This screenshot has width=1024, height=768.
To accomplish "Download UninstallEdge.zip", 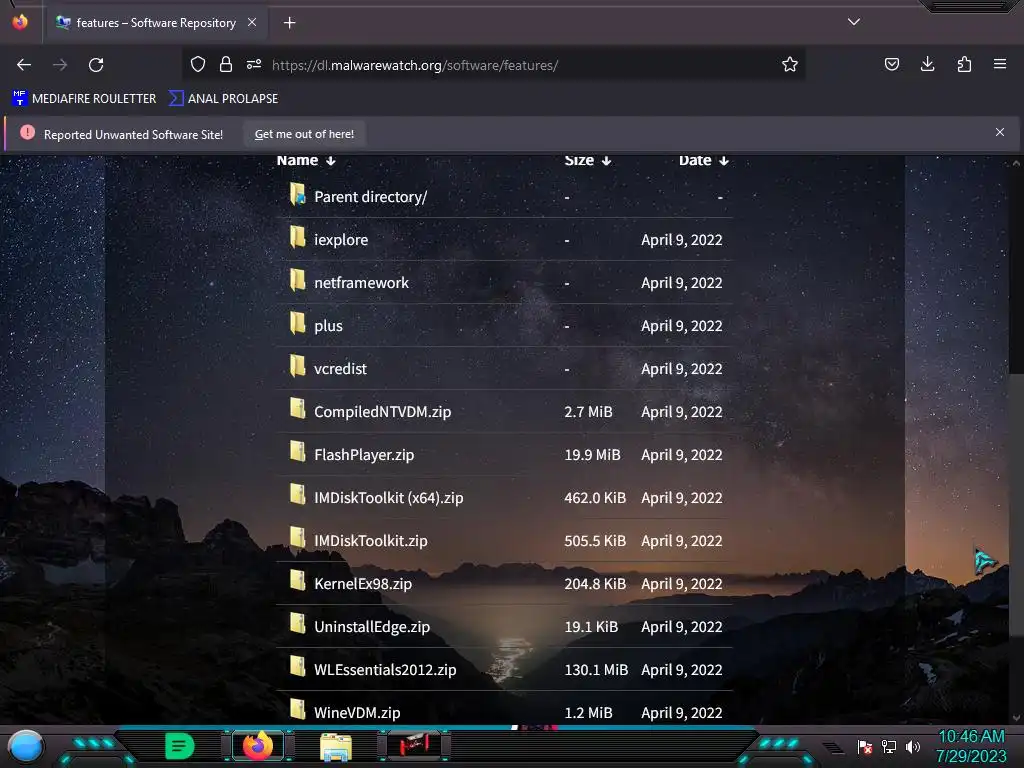I will pyautogui.click(x=372, y=627).
